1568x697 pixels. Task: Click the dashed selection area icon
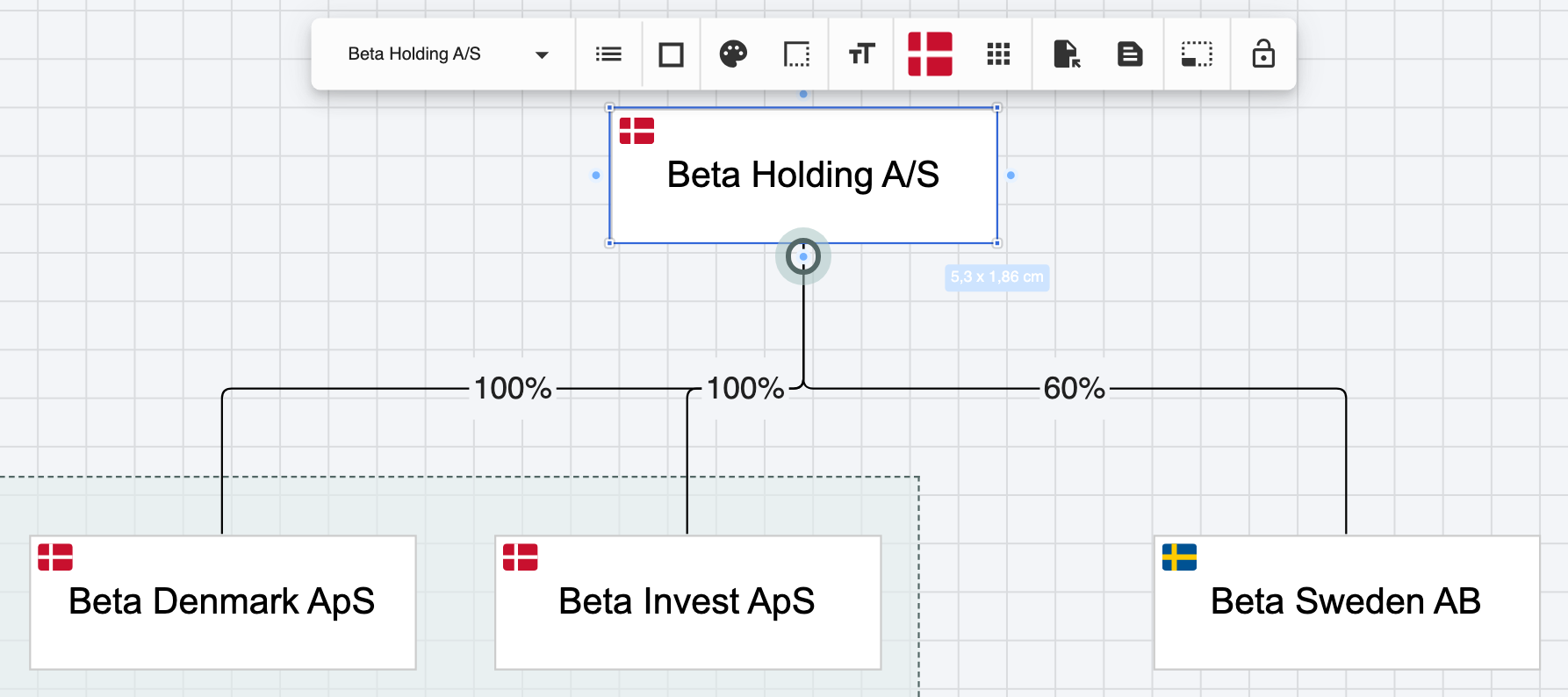[x=1197, y=54]
